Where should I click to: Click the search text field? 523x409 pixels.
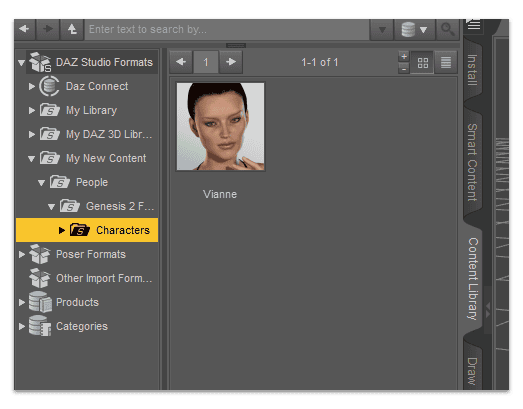click(227, 29)
